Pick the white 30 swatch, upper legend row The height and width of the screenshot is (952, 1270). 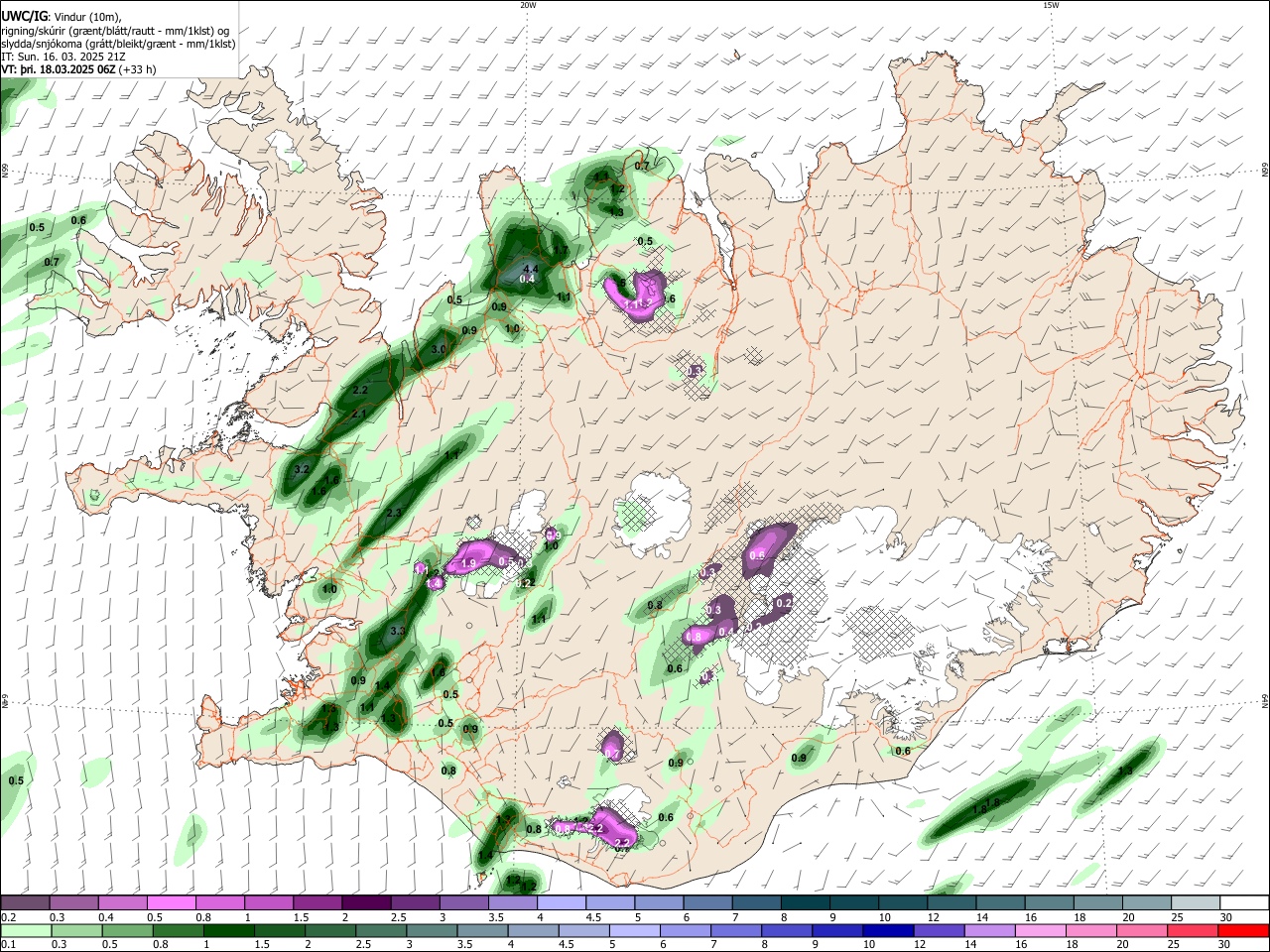(1245, 902)
